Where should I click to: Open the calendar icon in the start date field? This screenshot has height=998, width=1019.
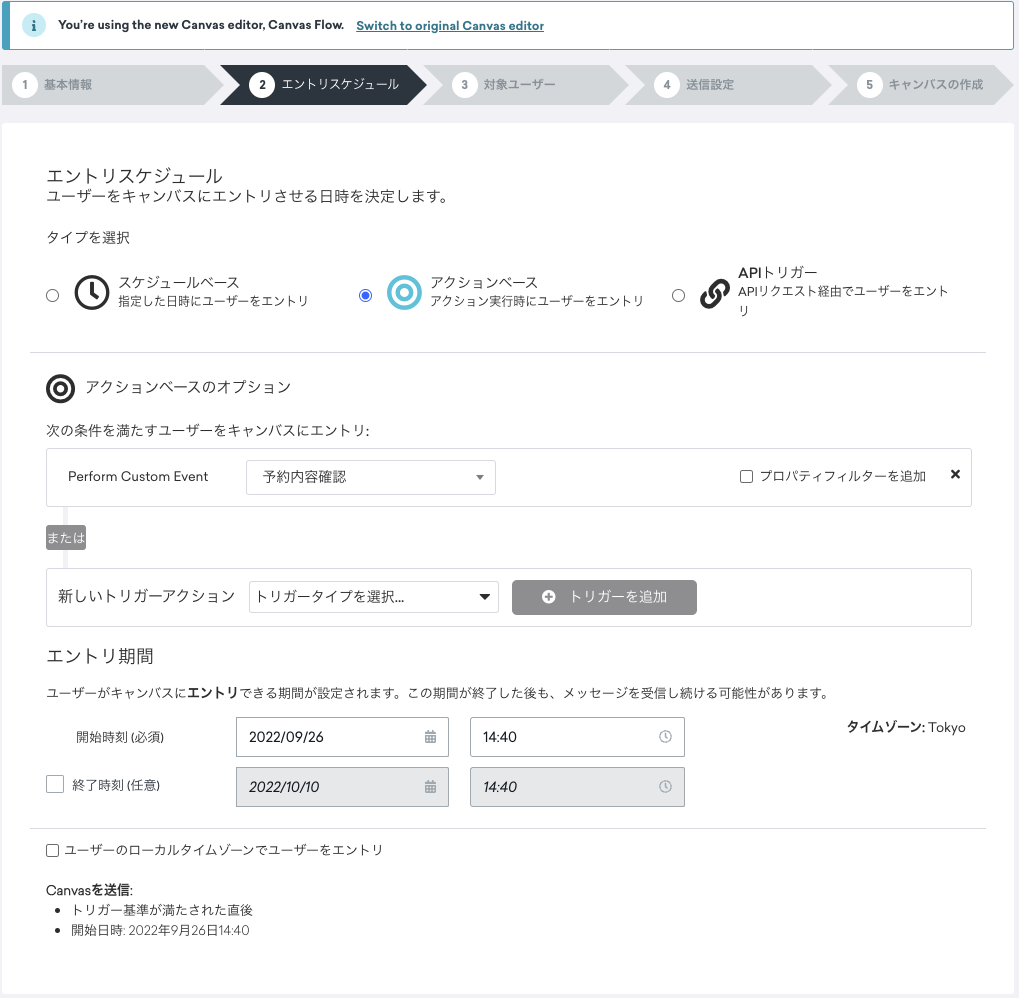pyautogui.click(x=430, y=736)
